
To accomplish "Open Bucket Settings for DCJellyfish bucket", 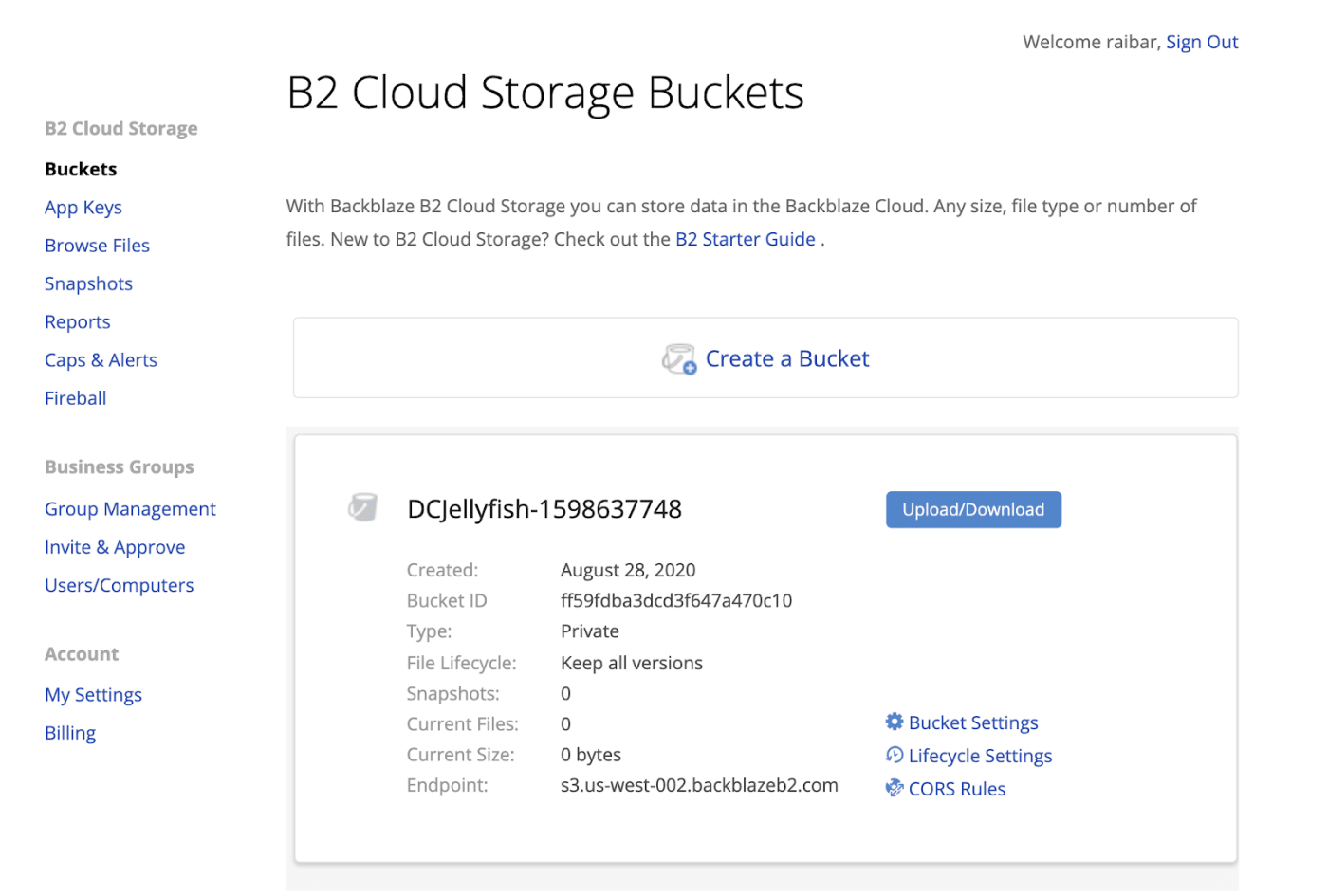I will (x=973, y=722).
